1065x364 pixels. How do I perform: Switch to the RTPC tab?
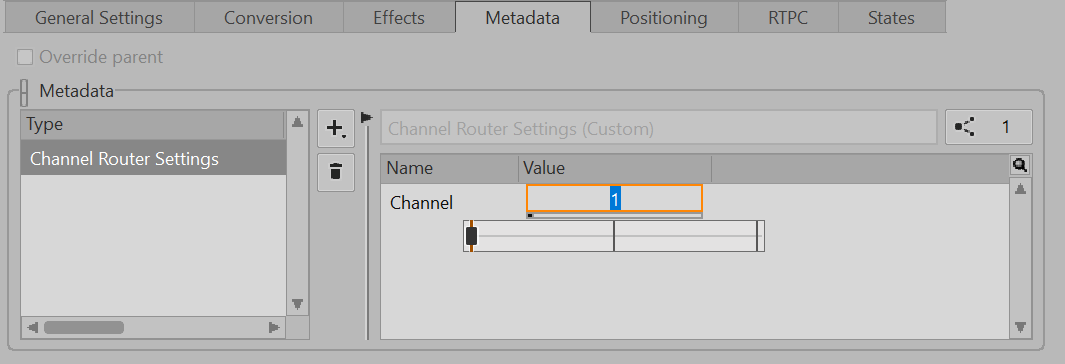[x=788, y=18]
